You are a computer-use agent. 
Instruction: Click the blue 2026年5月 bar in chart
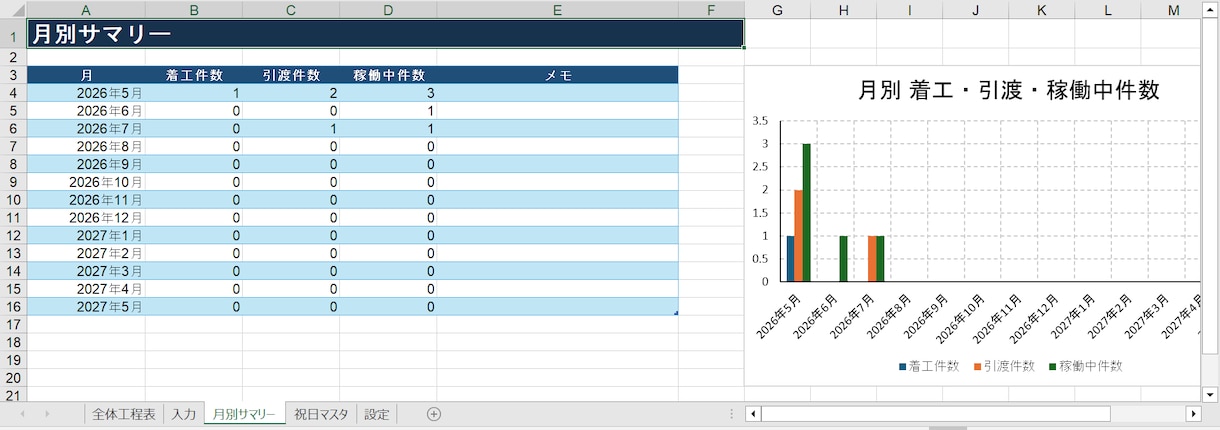pyautogui.click(x=791, y=259)
